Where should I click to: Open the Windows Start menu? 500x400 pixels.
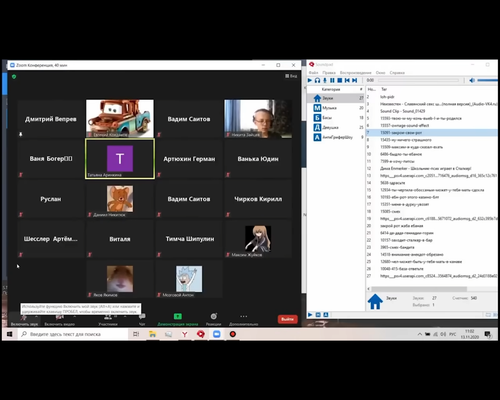click(x=10, y=334)
